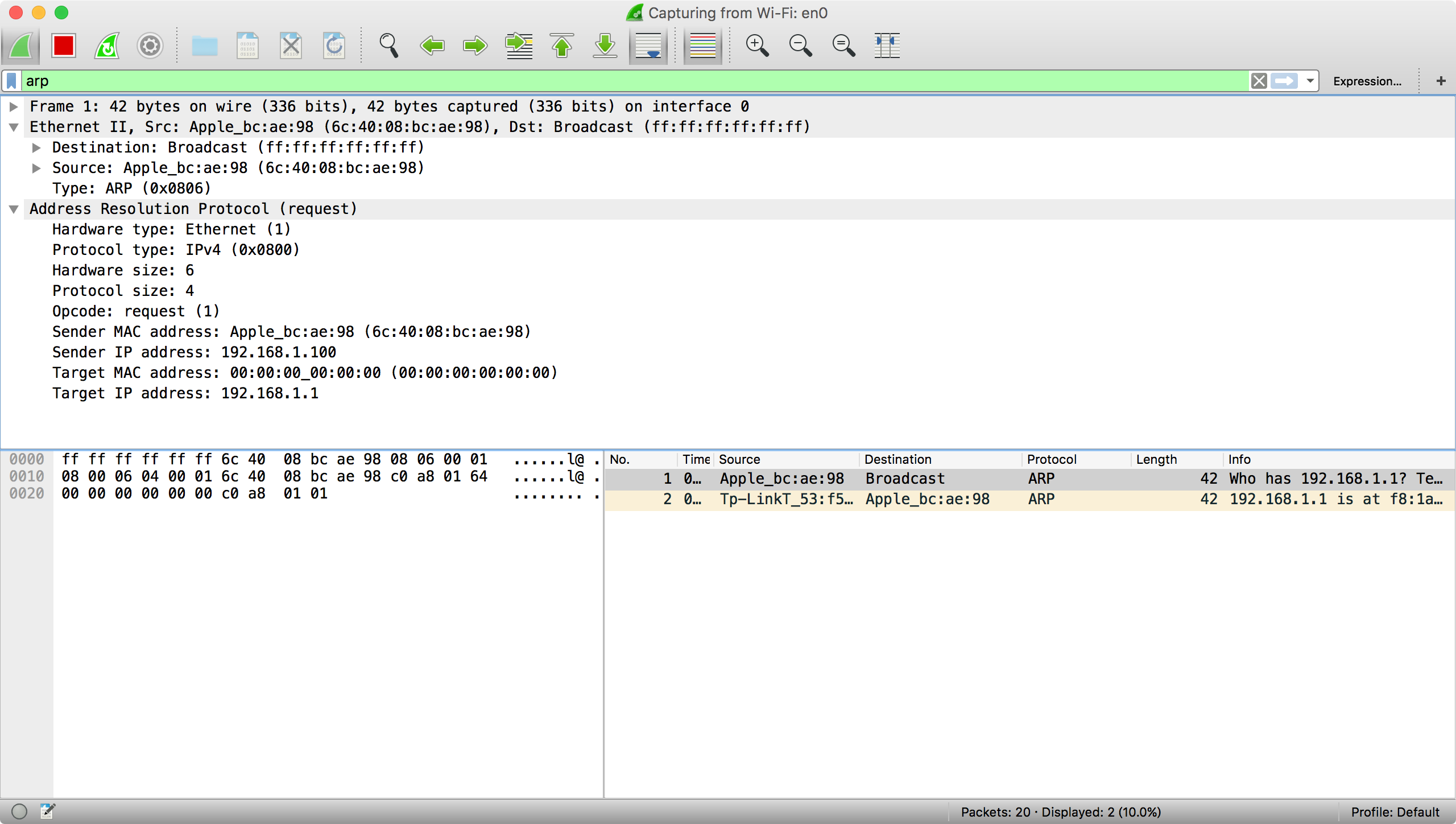
Task: Select packet 2 from Tp-LinkT source
Action: pos(785,499)
